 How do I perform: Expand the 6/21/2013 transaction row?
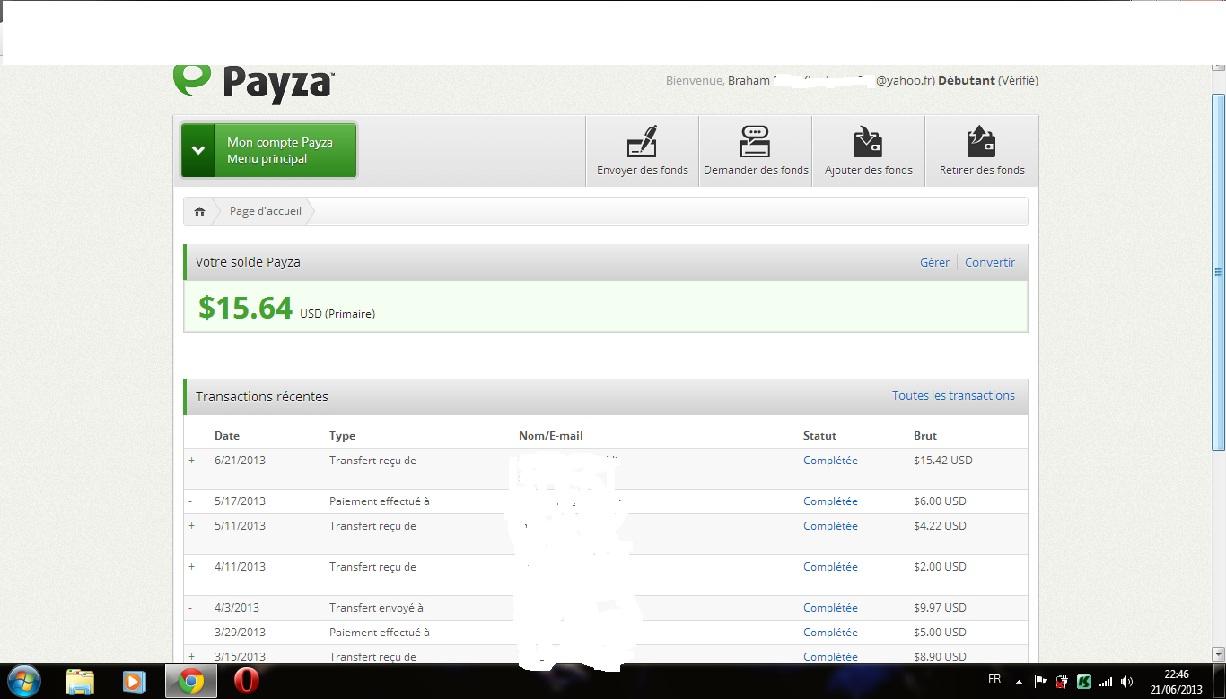(192, 460)
